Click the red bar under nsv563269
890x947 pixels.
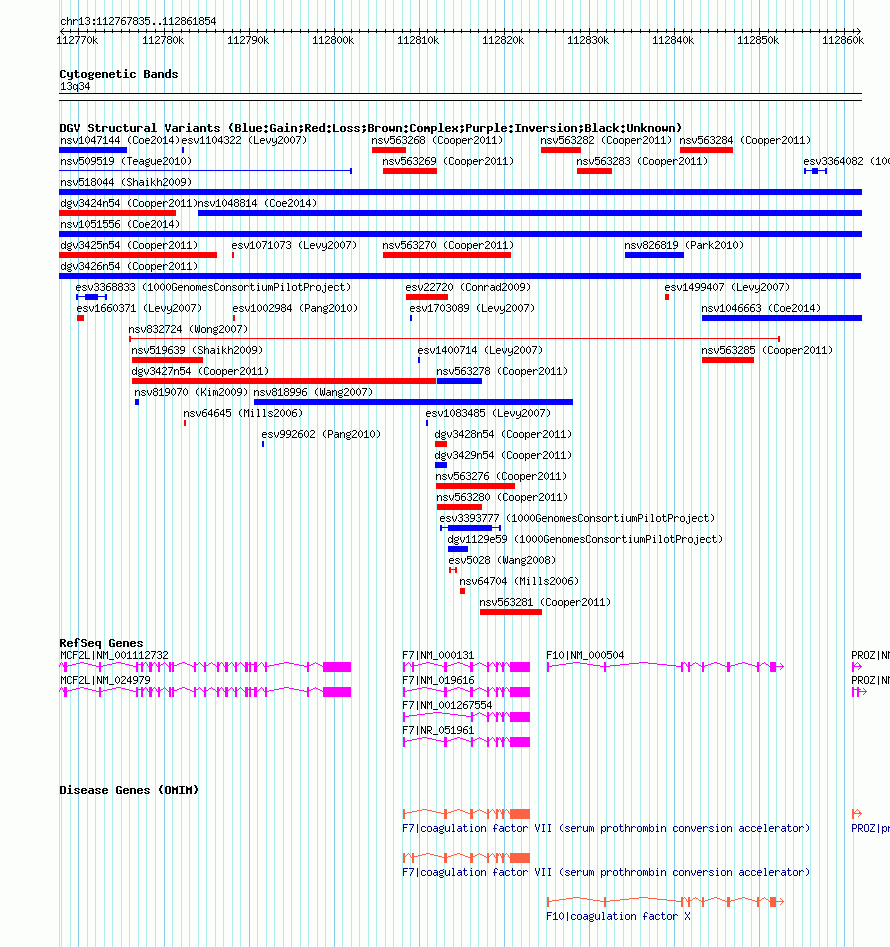(409, 171)
